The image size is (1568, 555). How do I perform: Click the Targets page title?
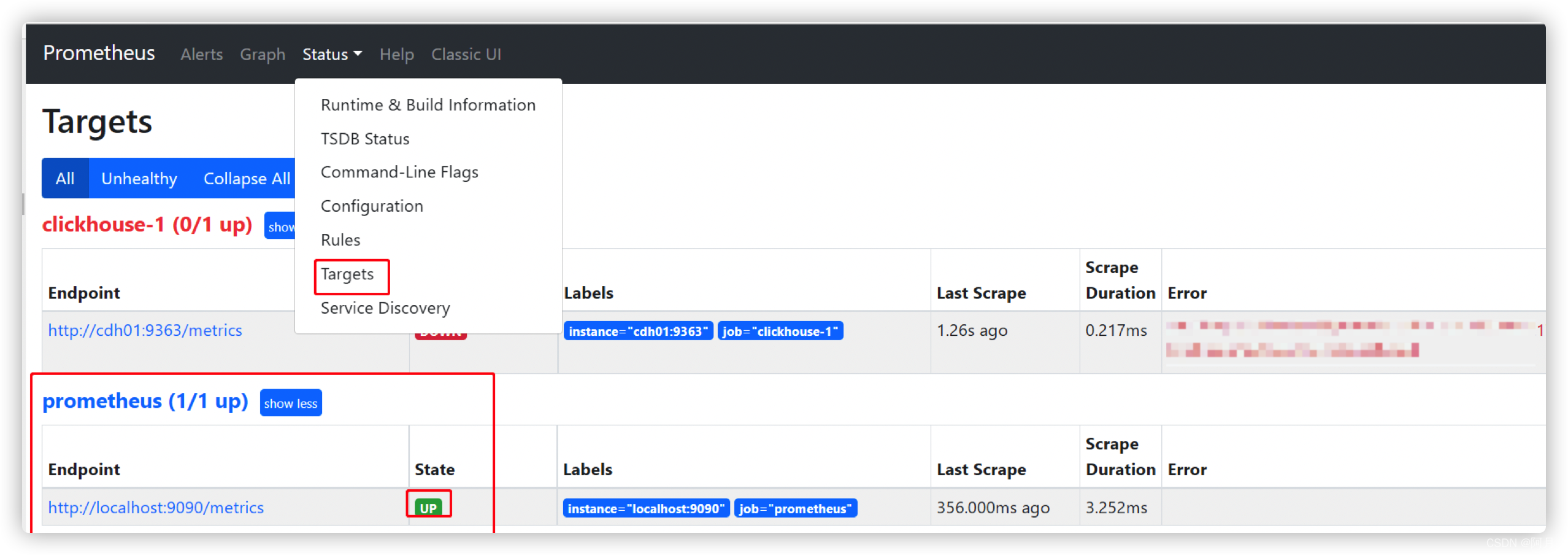tap(97, 122)
